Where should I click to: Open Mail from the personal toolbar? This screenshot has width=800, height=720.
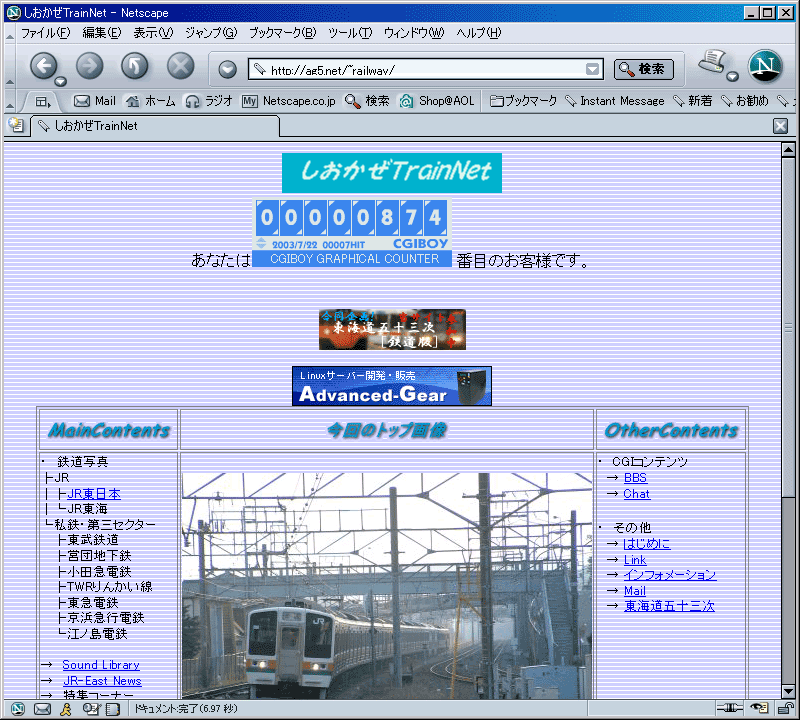(x=95, y=101)
